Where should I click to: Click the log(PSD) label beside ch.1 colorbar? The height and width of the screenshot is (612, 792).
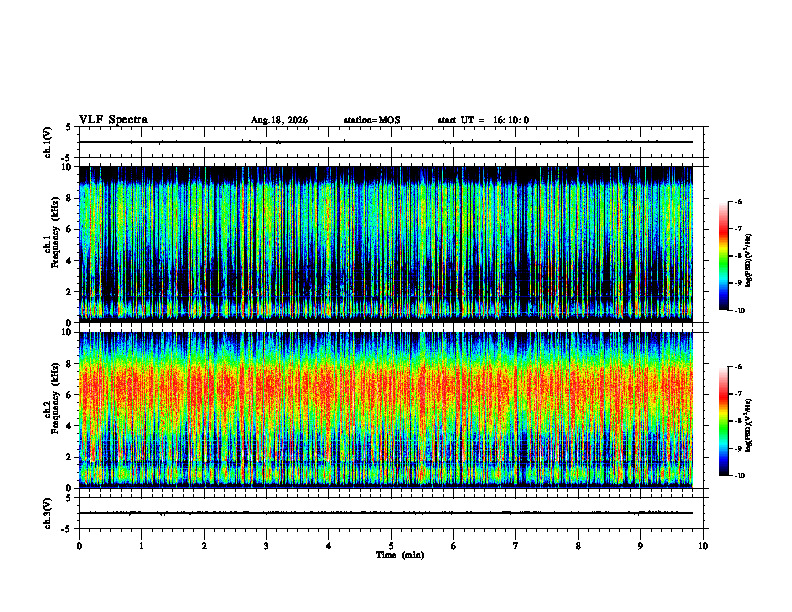749,261
